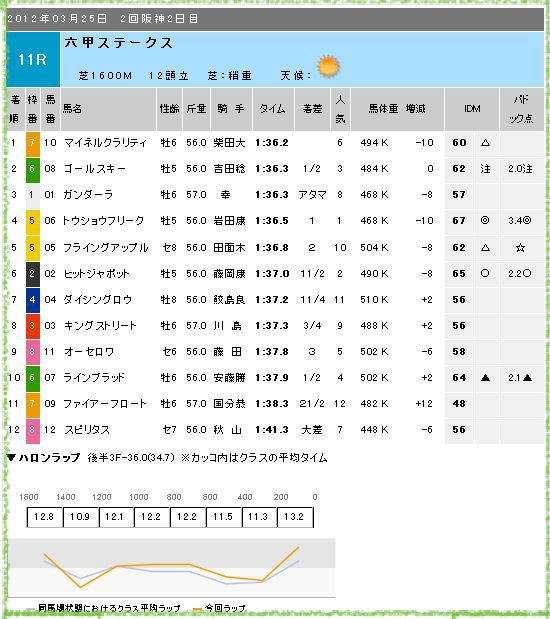Click the orange frame 7 cell for マイネルクラリティ
Viewport: 550px width, 619px height.
[33, 144]
